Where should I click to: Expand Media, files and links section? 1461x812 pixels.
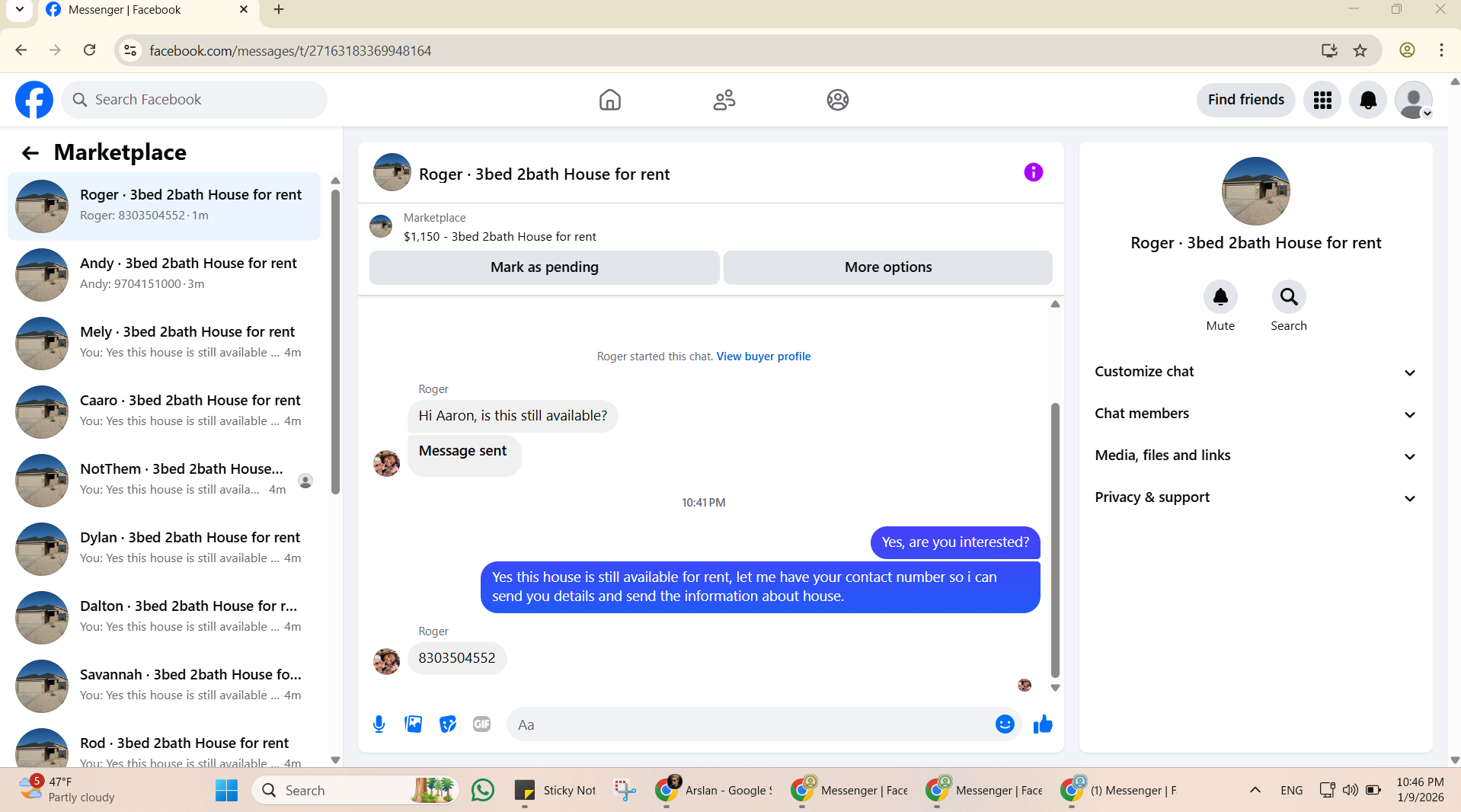[1255, 456]
